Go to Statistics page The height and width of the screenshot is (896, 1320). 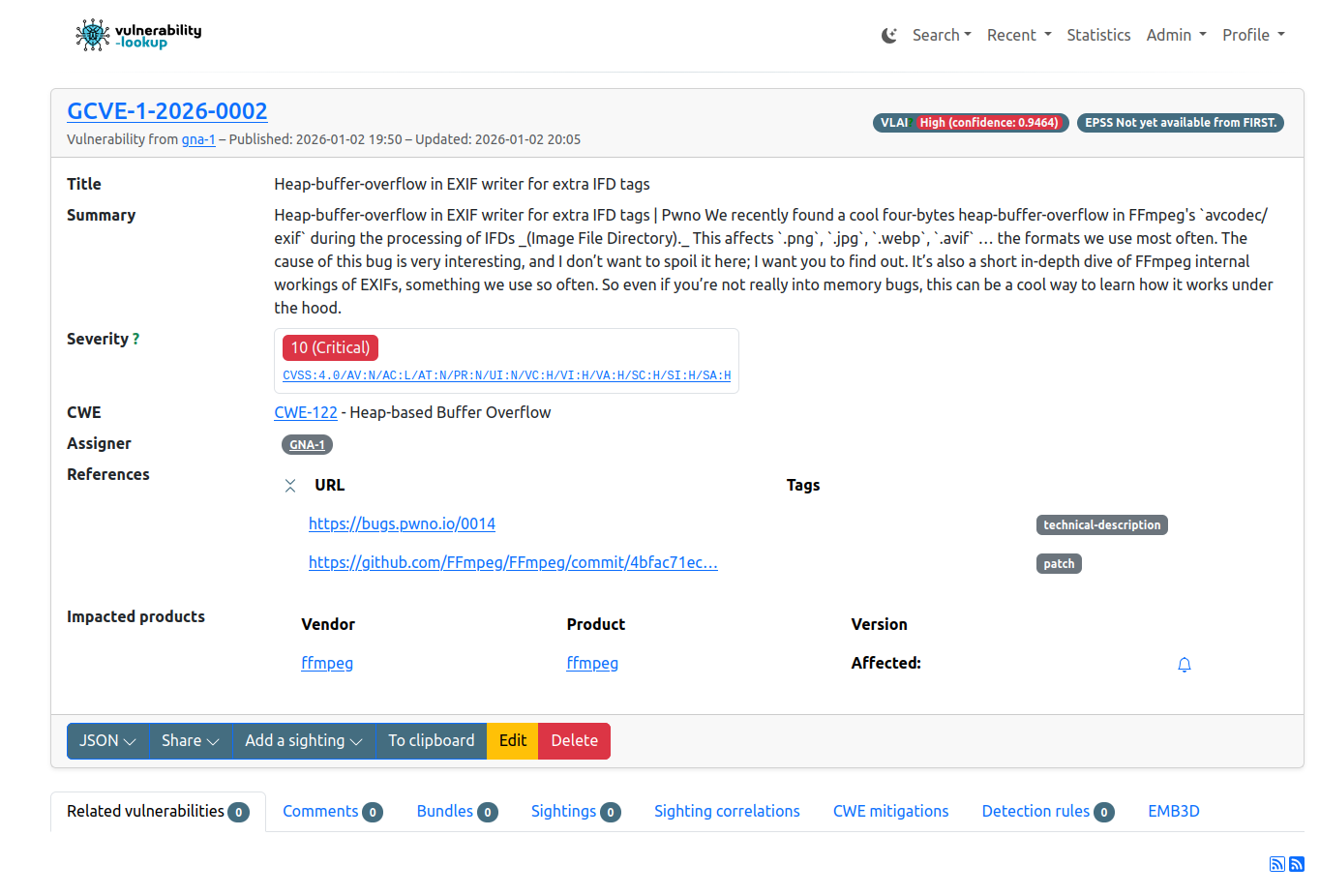[1098, 36]
